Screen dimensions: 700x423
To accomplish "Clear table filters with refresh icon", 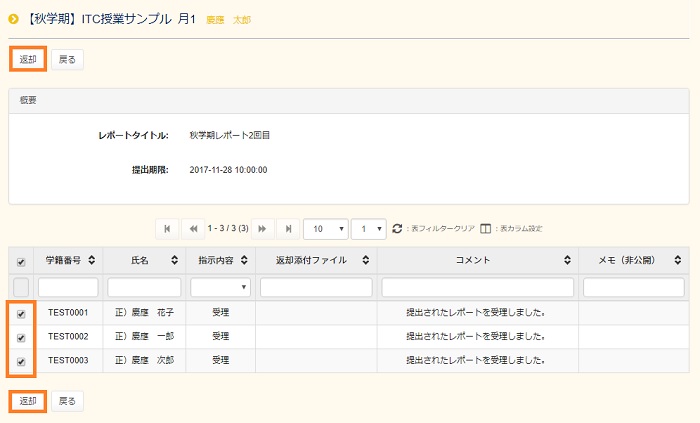I will (397, 228).
